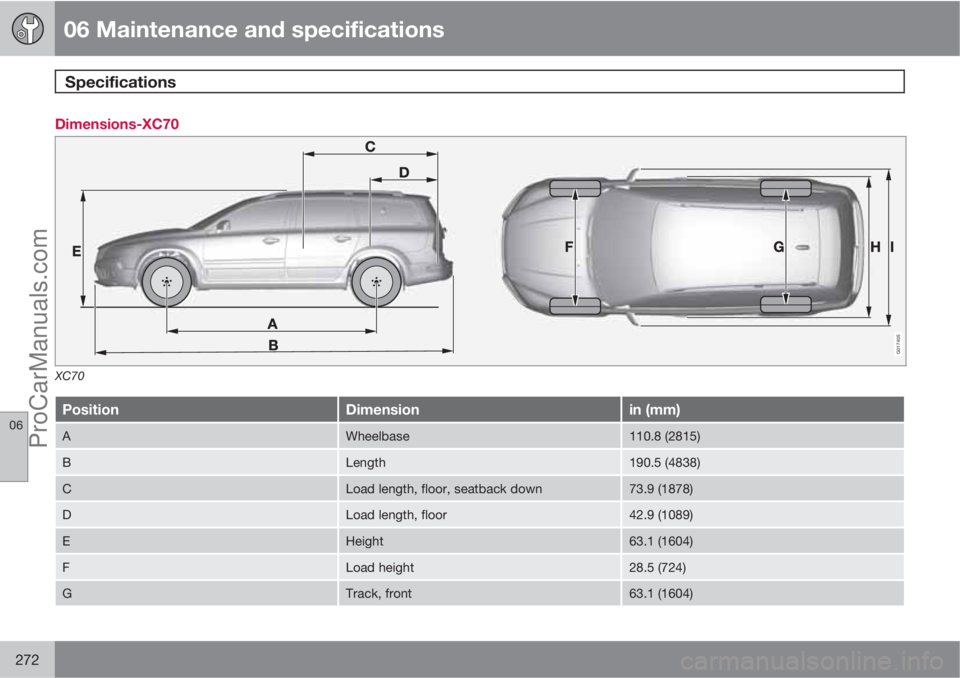This screenshot has height=678, width=960.
Task: Click label 'F' on top-view diagram
Action: coord(569,247)
